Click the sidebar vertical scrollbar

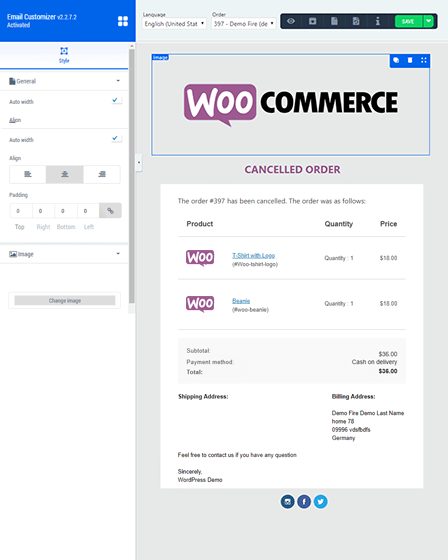point(131,176)
